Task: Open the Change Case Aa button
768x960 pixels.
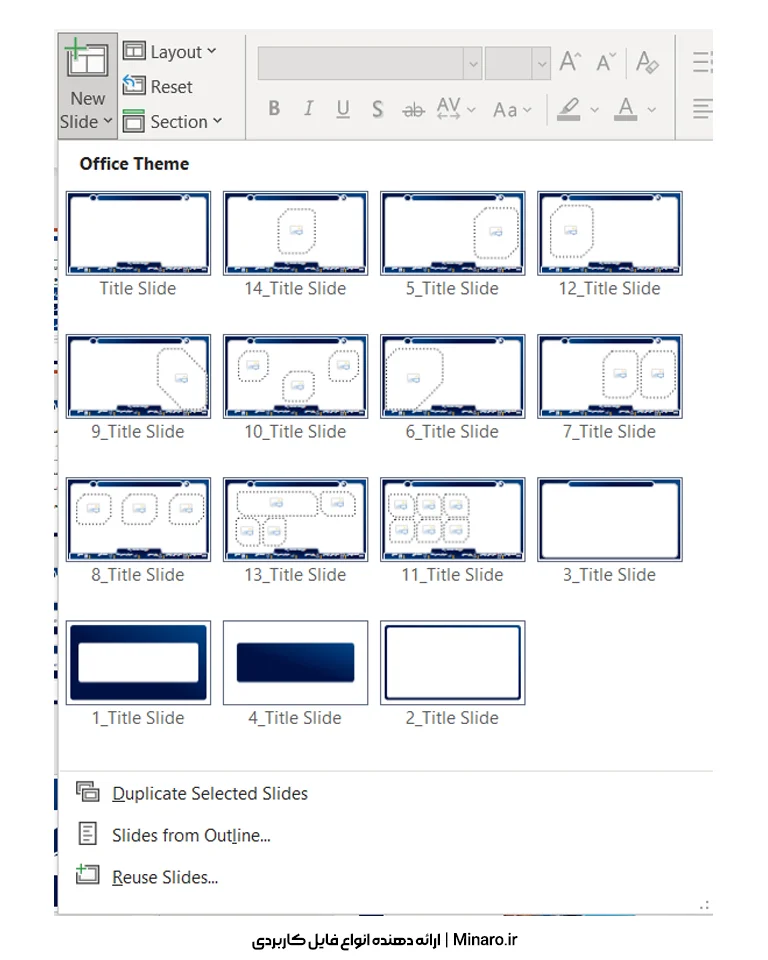Action: coord(512,109)
